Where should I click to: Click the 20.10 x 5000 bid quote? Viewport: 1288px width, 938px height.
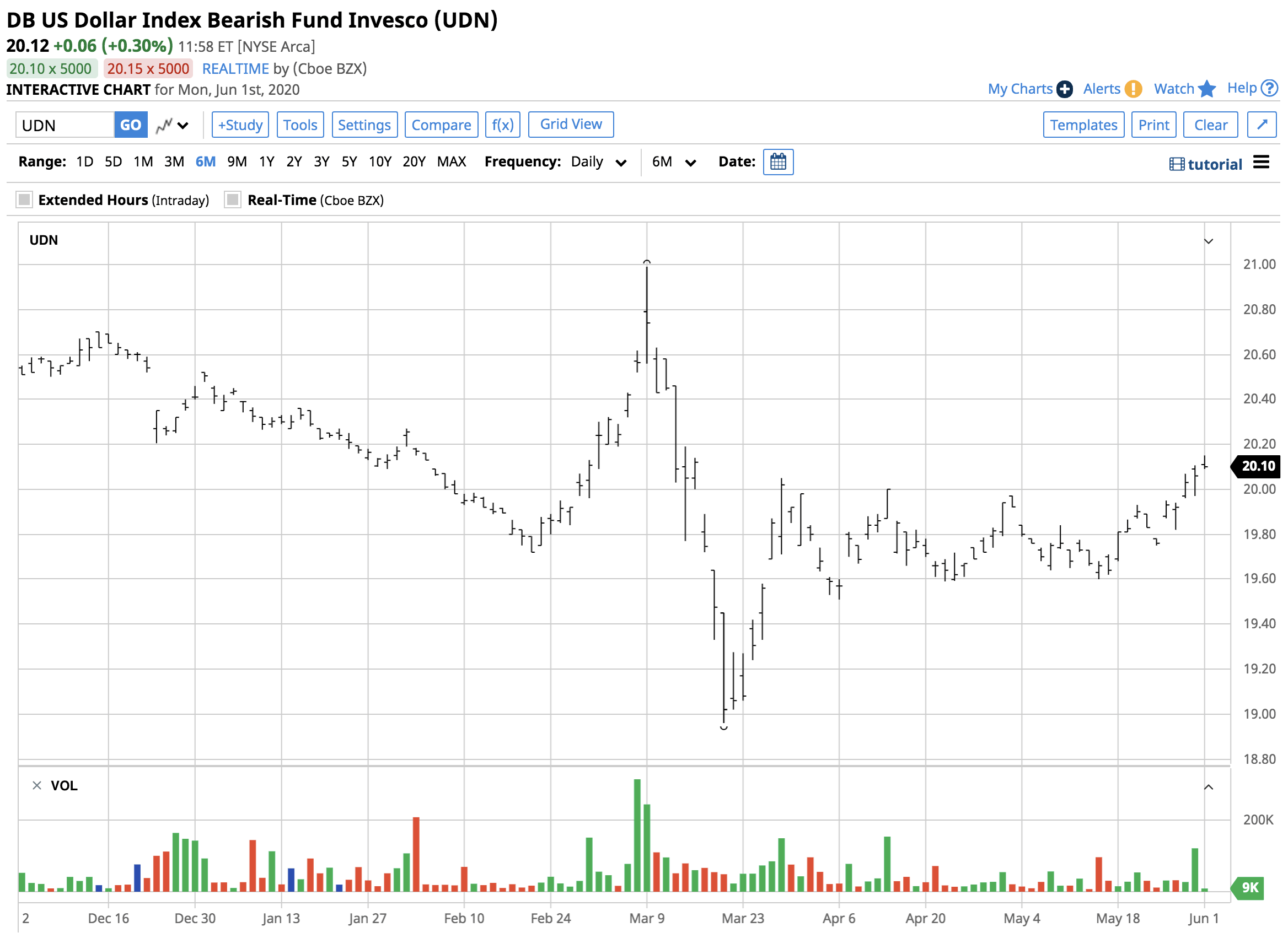click(x=51, y=69)
